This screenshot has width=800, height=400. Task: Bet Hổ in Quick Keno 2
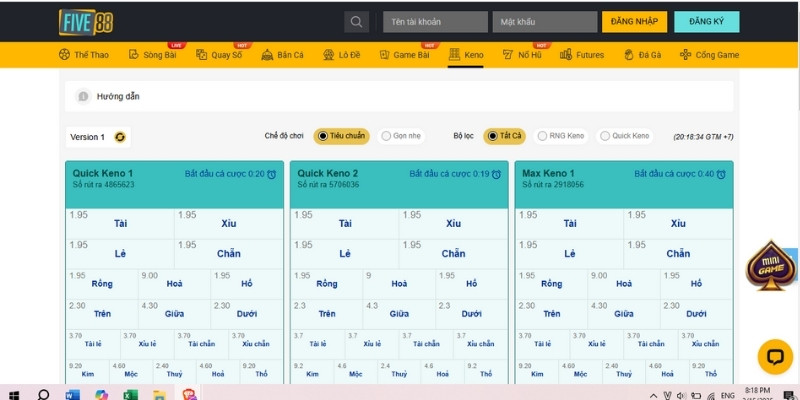(x=471, y=284)
